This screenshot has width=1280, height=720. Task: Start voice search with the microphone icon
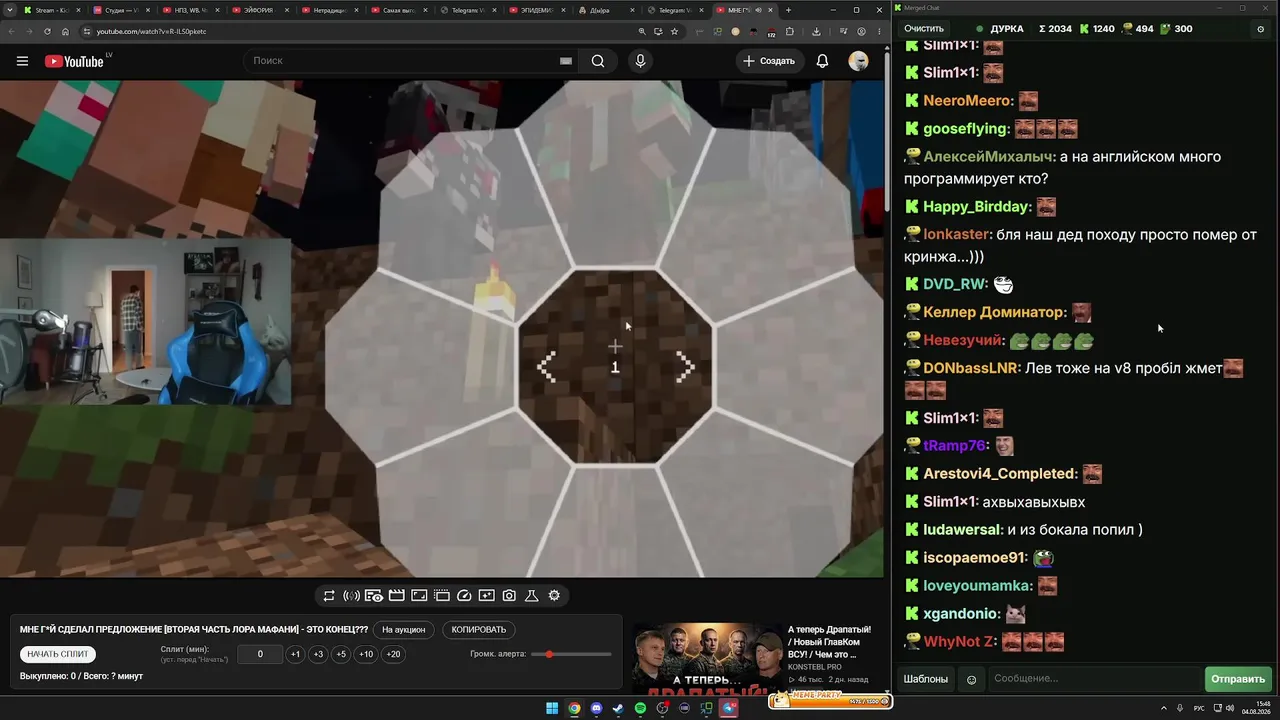(641, 61)
